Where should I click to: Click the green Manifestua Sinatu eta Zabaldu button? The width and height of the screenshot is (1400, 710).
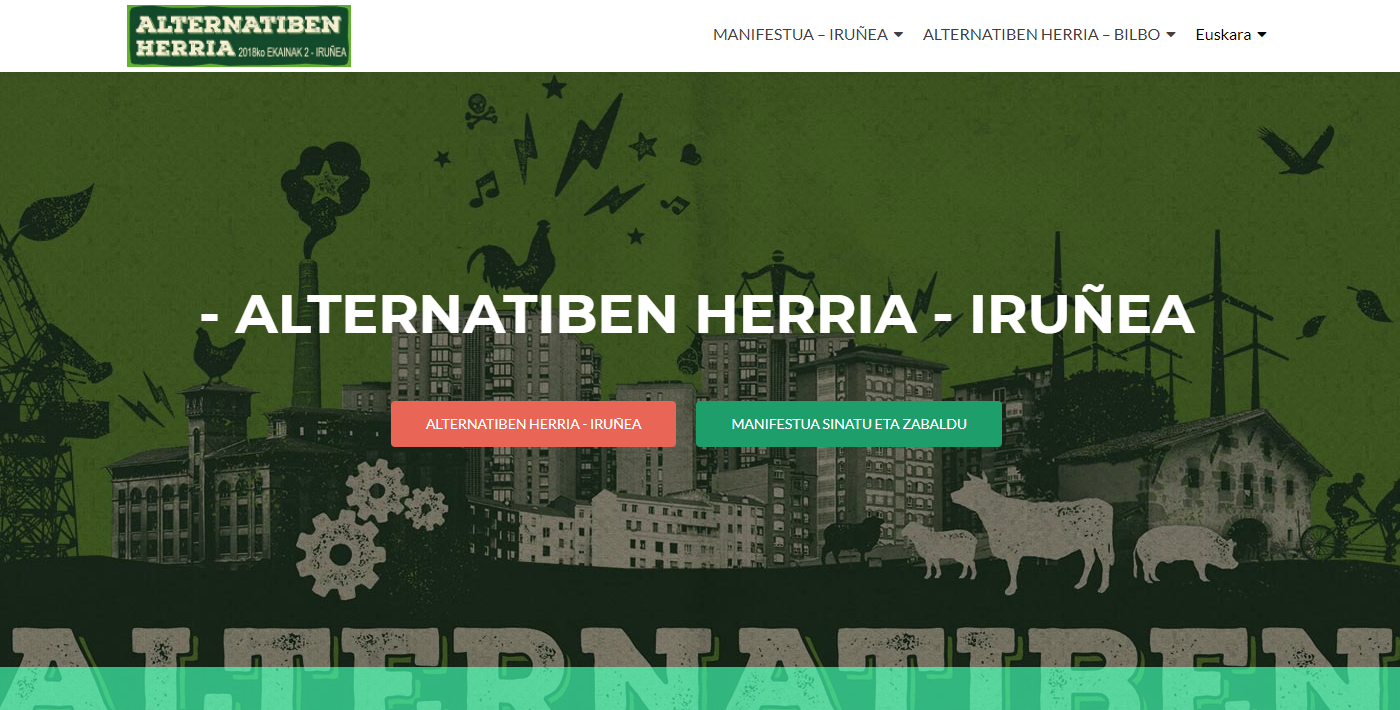pyautogui.click(x=849, y=424)
